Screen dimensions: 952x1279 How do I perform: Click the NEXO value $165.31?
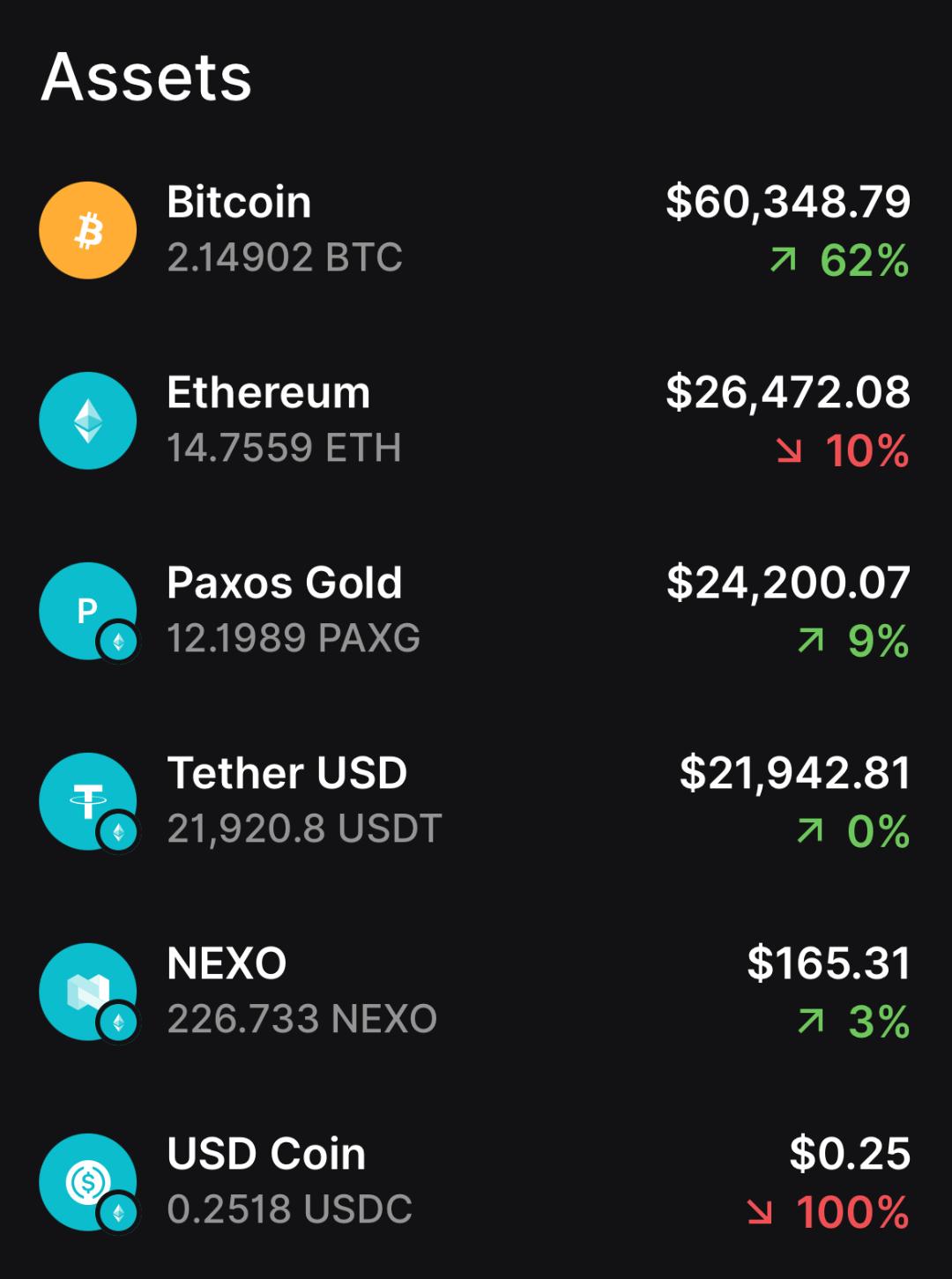(x=829, y=963)
